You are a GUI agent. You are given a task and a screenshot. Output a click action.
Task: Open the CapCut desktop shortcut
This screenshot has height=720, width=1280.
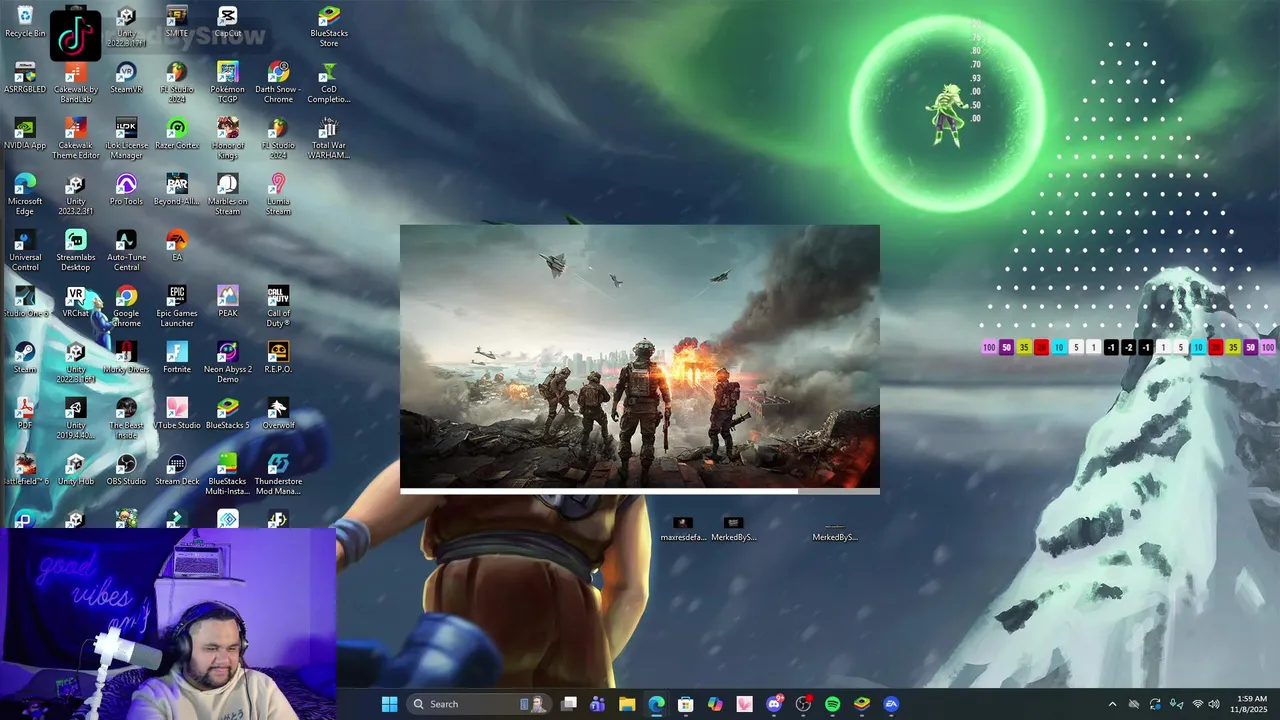[228, 22]
